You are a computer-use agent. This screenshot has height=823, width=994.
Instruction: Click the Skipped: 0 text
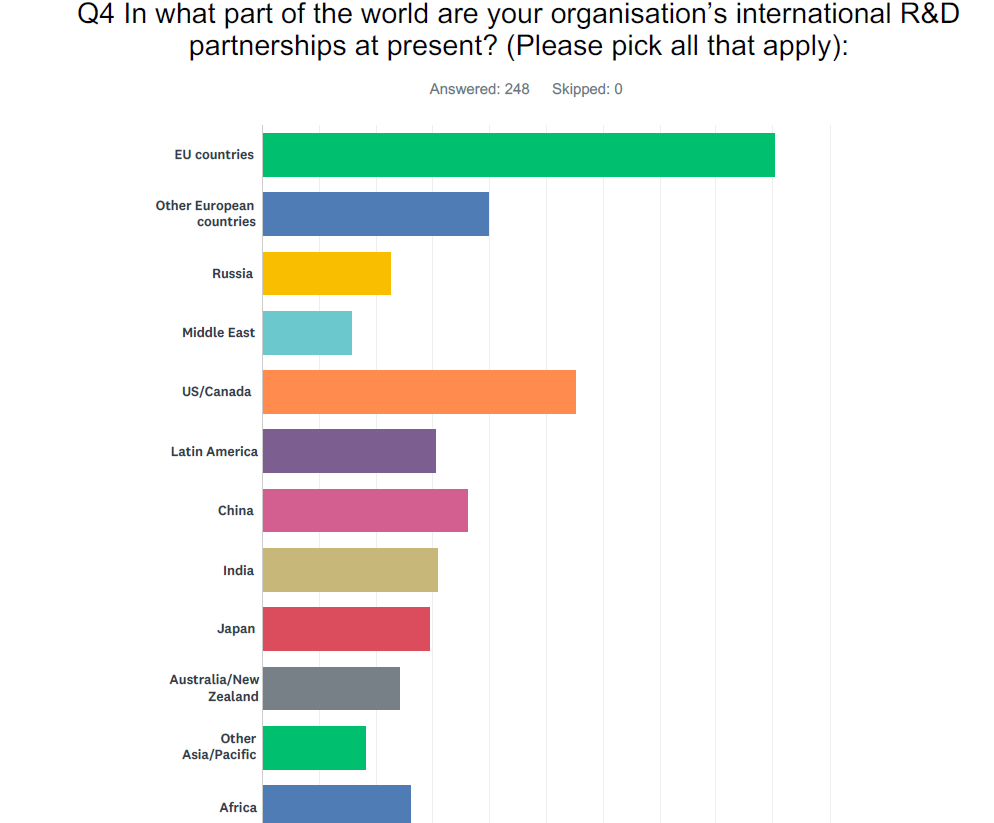pos(587,89)
